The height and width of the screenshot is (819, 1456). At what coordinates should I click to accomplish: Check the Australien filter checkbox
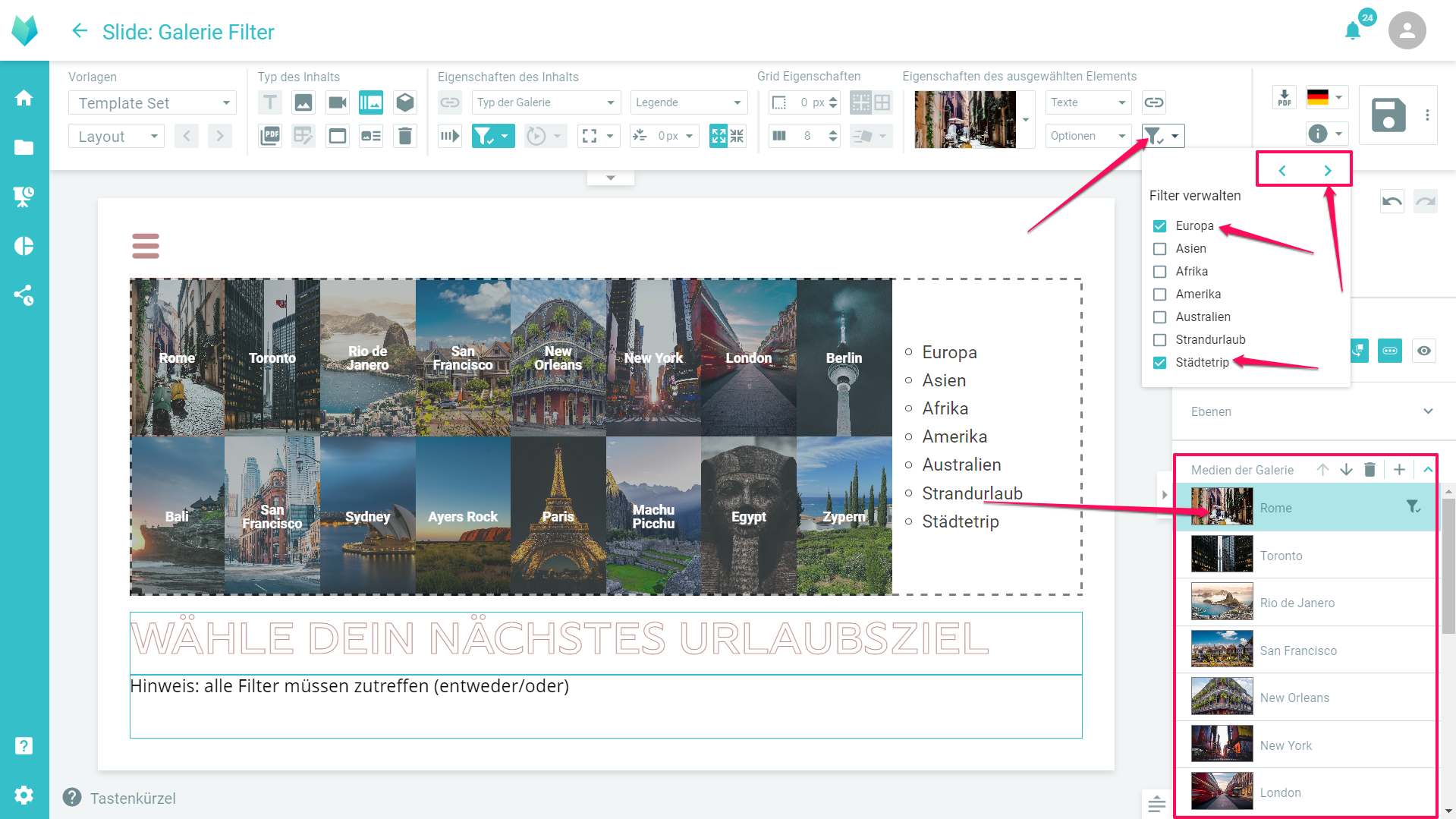click(x=1159, y=317)
